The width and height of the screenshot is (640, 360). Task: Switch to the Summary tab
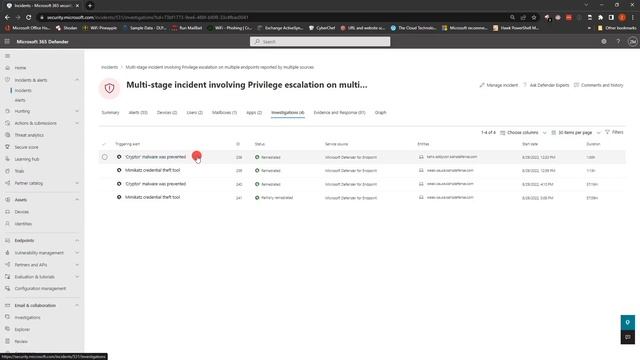110,113
